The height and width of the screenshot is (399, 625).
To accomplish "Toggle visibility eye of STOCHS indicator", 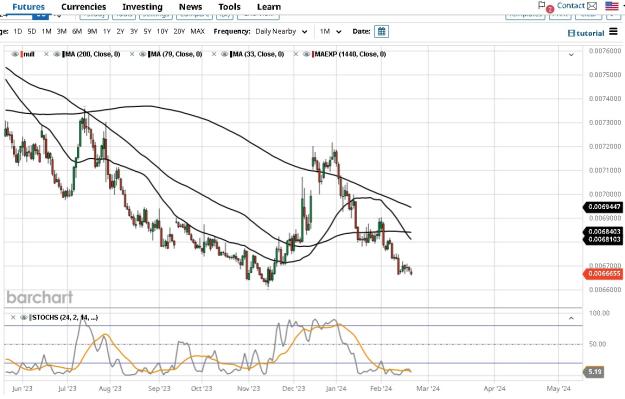I will [24, 318].
